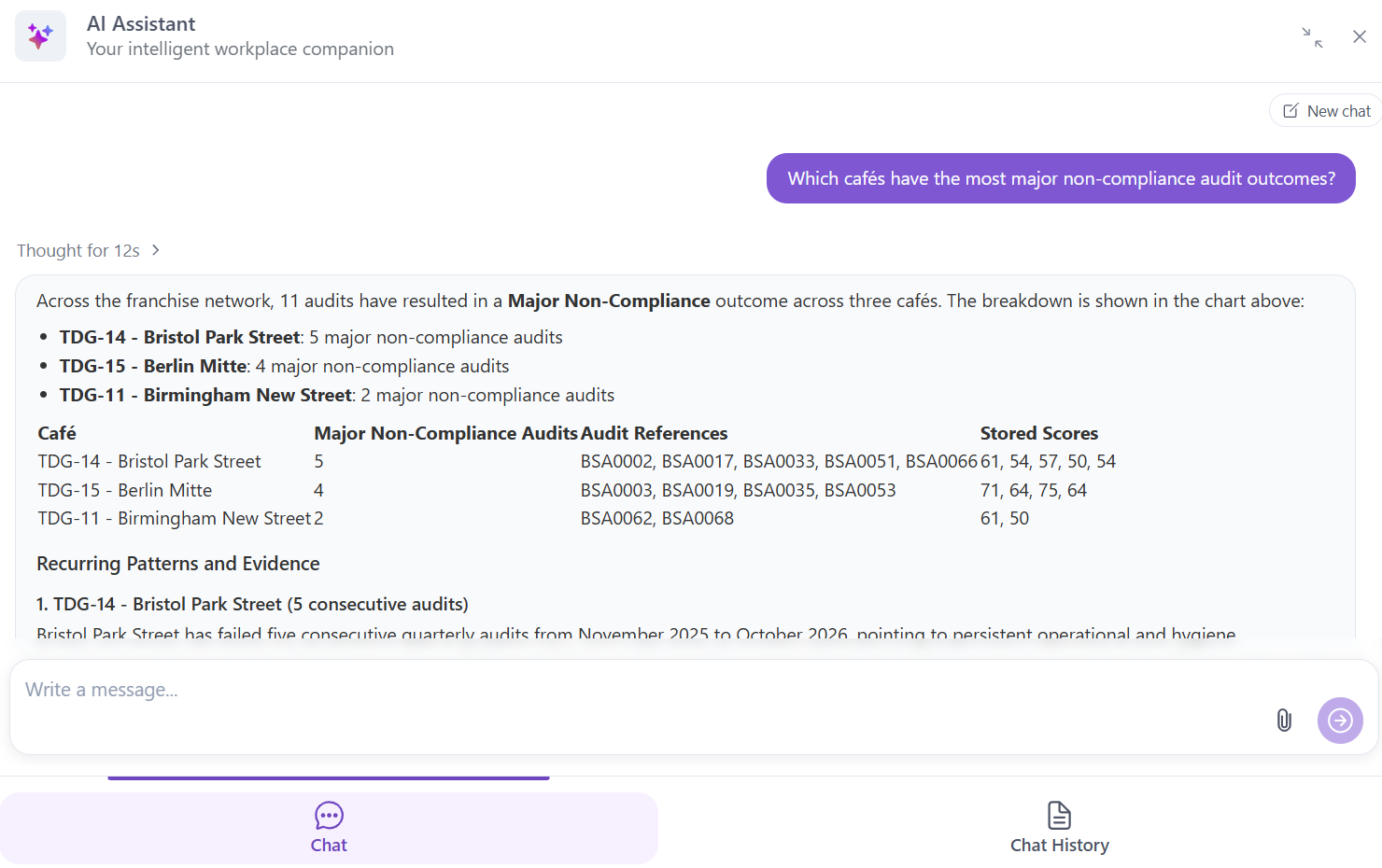Collapse the assistant panel with the shrink icon

tap(1312, 37)
